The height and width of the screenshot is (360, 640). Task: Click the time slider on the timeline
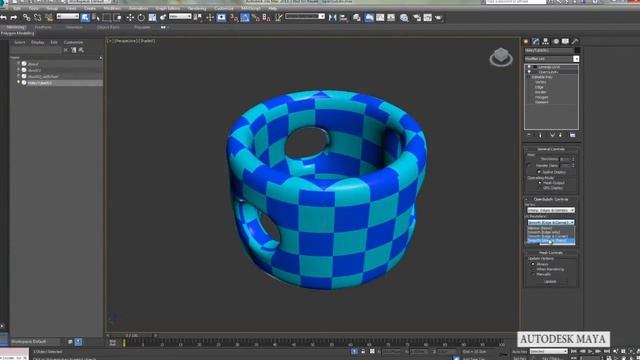click(x=131, y=336)
